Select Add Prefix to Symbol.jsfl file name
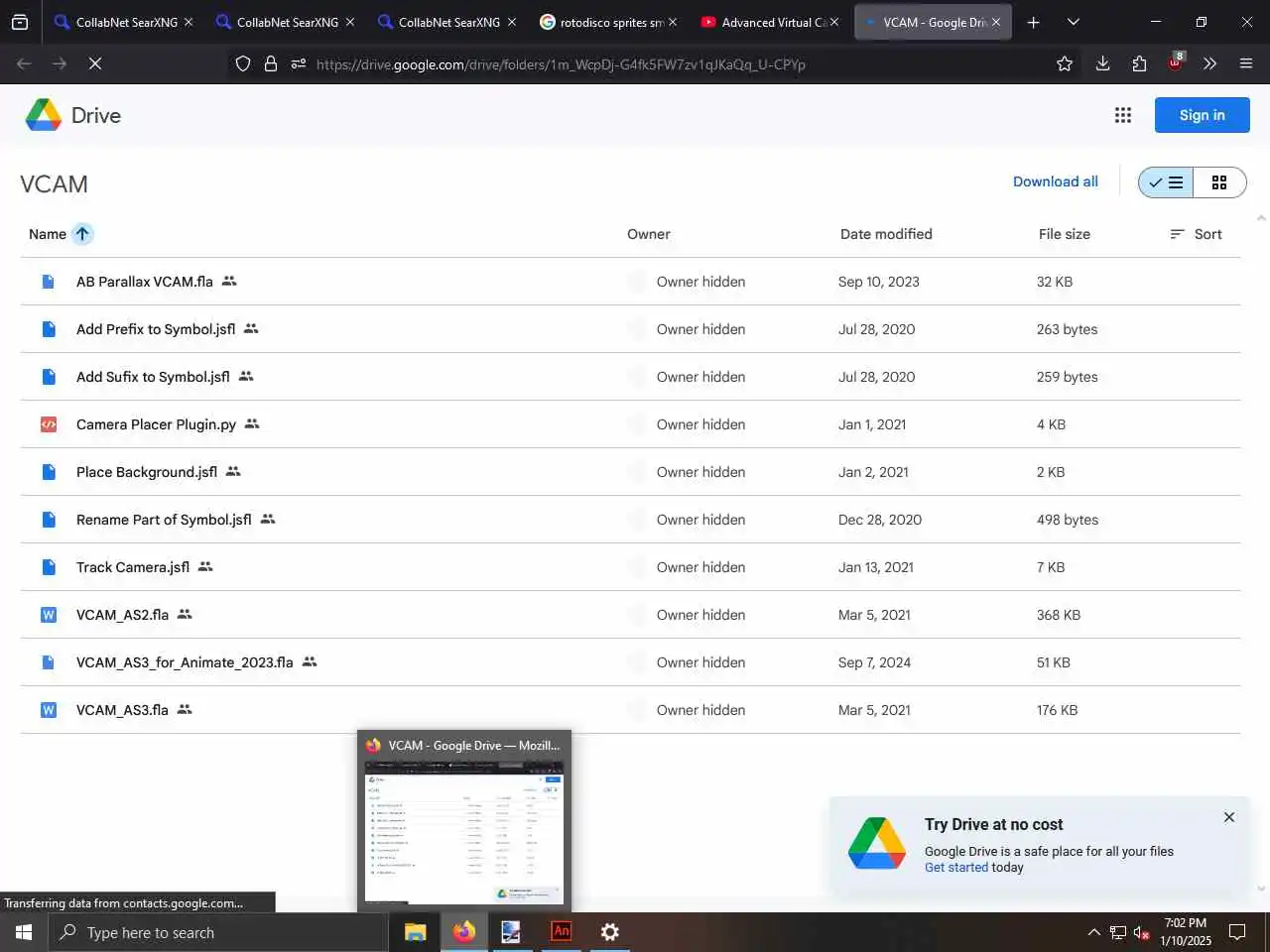The height and width of the screenshot is (952, 1270). coord(156,329)
